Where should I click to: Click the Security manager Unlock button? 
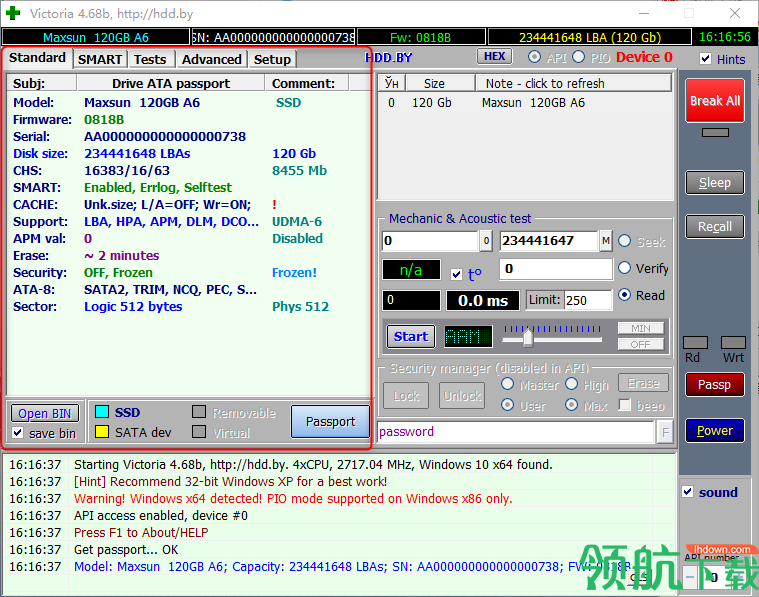(462, 396)
